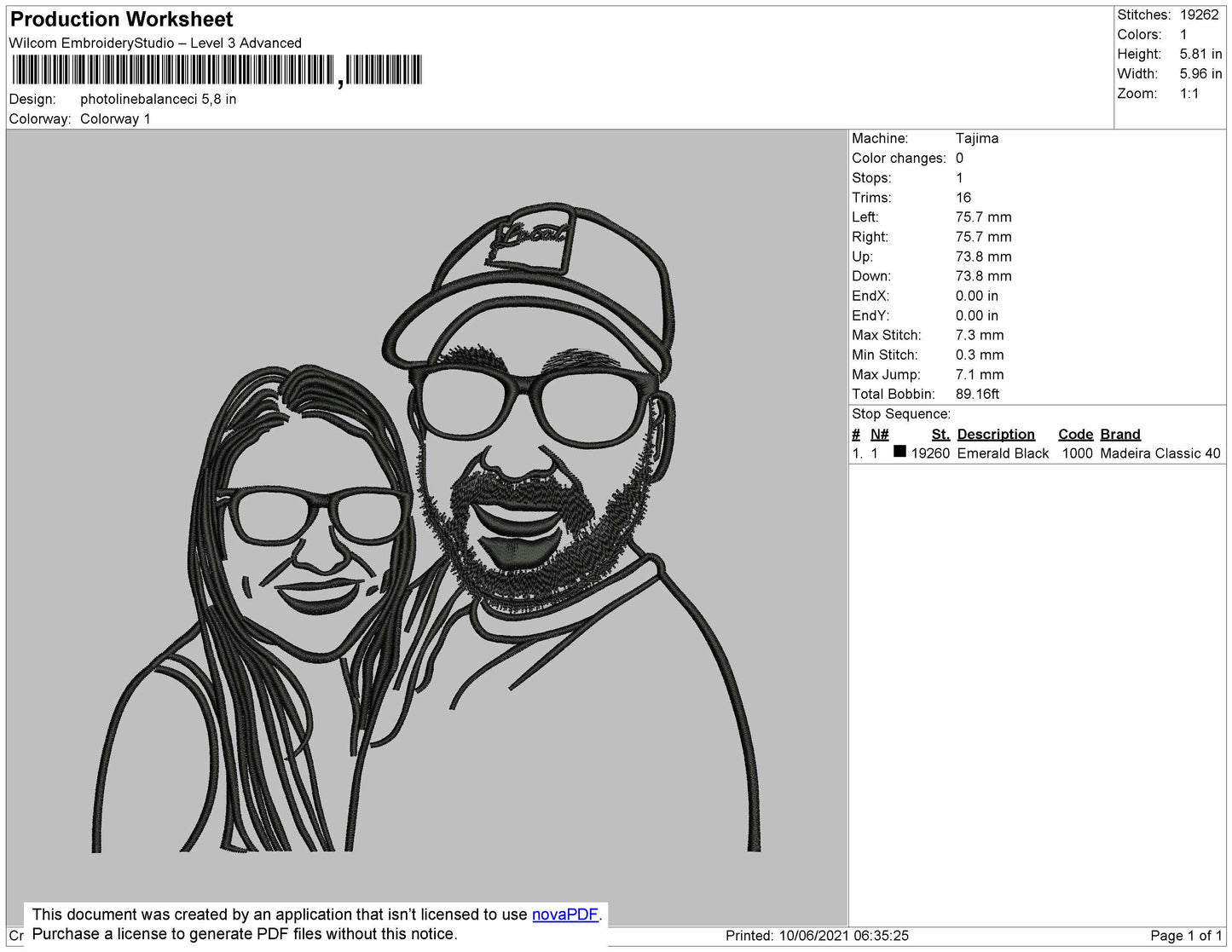Select the Min Stitch value 0.3 mm
The width and height of the screenshot is (1232, 952).
[x=980, y=355]
